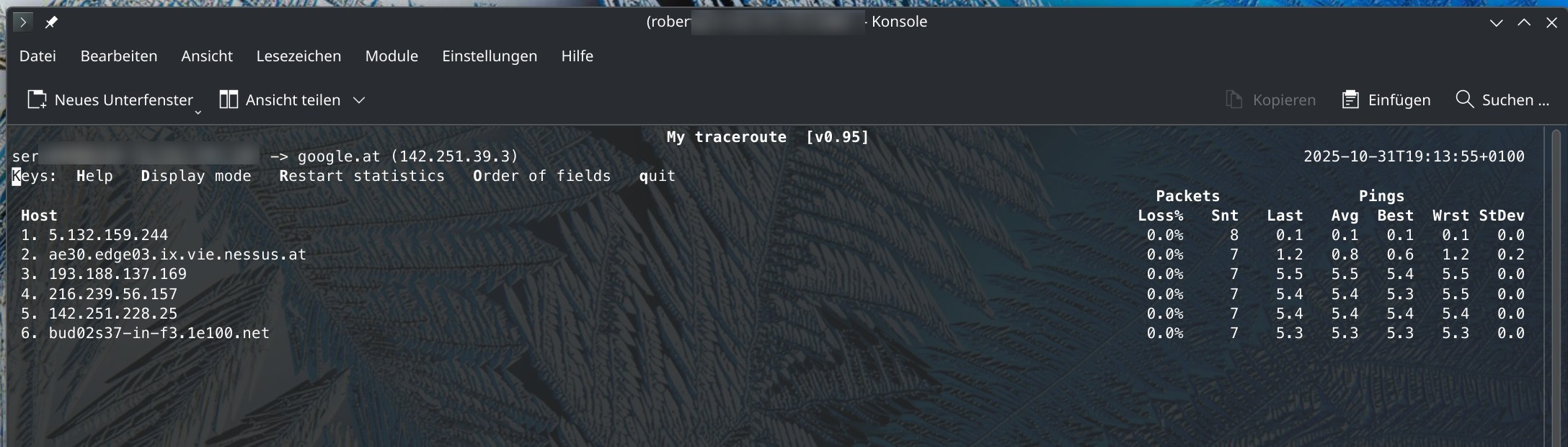Viewport: 1568px width, 447px height.
Task: Click the Neues Unterfenster tab icon
Action: pyautogui.click(x=37, y=99)
